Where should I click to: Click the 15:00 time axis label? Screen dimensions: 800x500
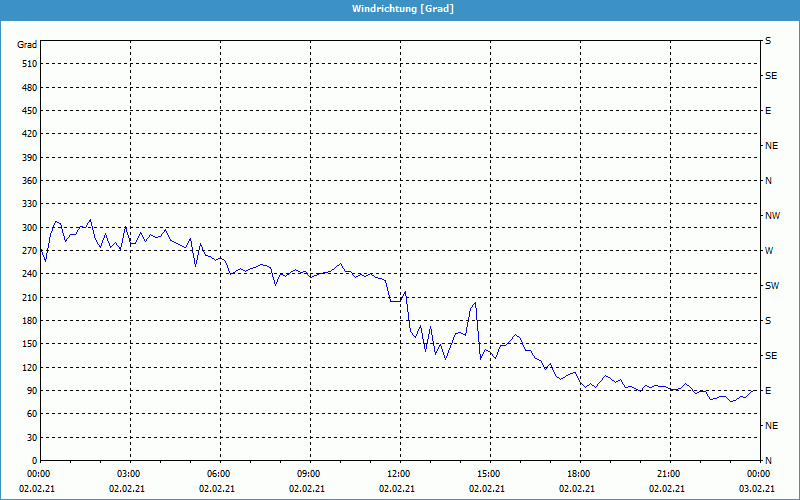489,474
